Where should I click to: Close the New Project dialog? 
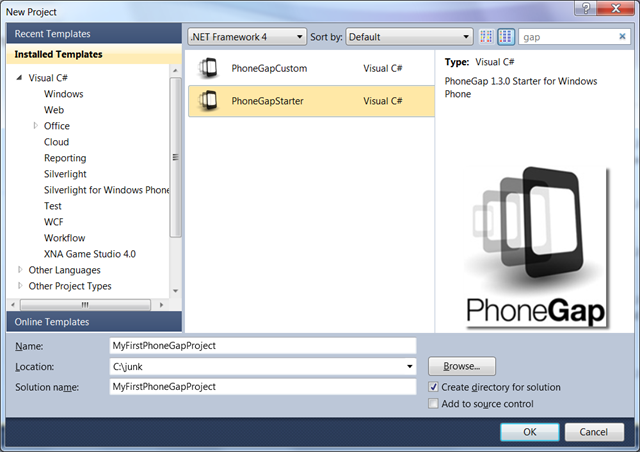tap(616, 8)
